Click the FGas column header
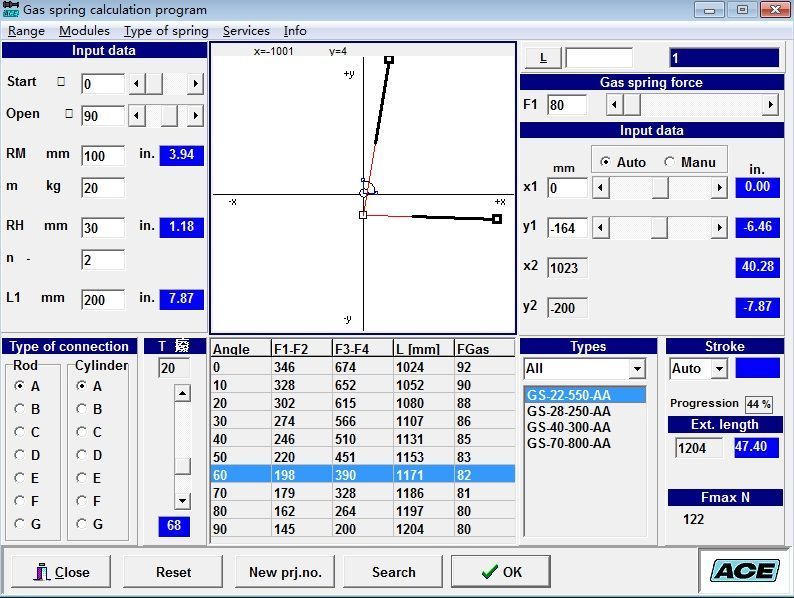Viewport: 794px width, 598px height. (x=484, y=349)
